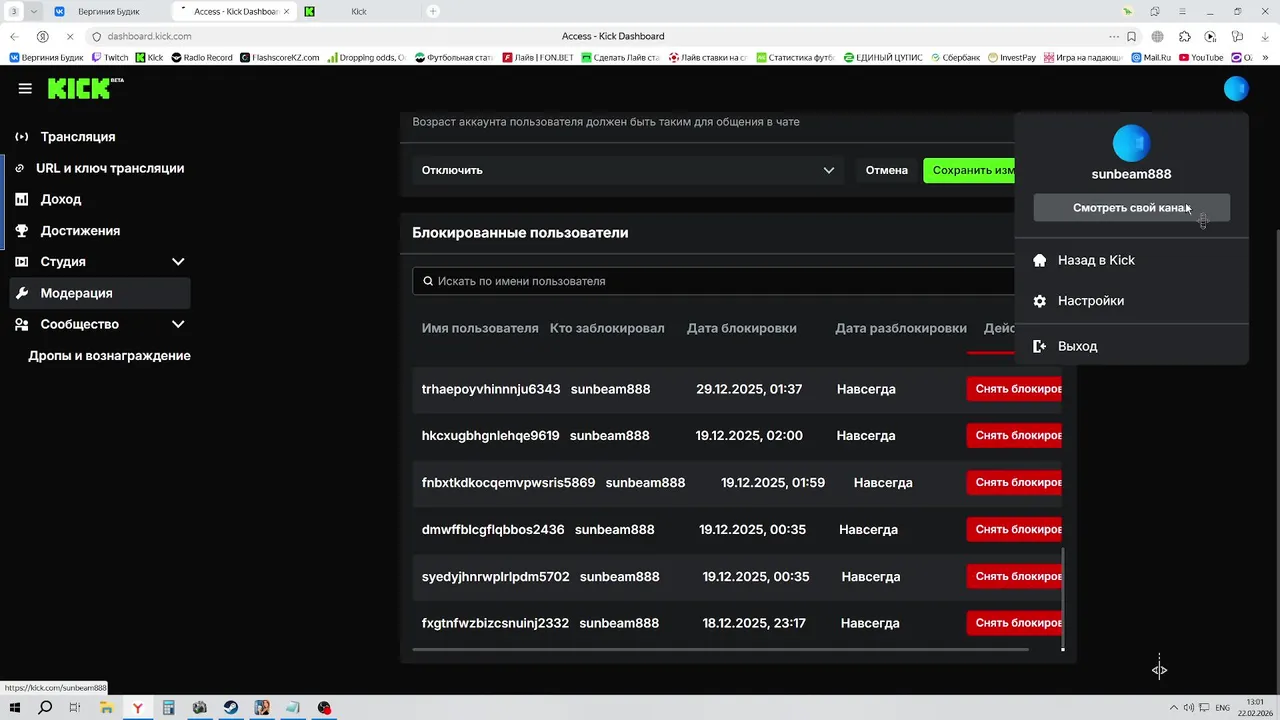Expand the Сообщество sidebar section chevron
Screen dimensions: 1280x720
coord(178,324)
